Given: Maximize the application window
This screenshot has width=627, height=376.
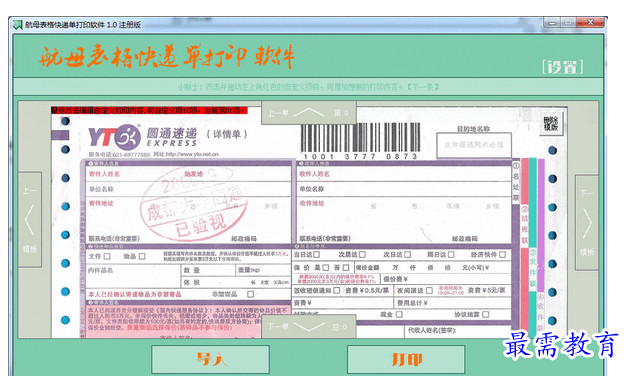Looking at the screenshot, I should tap(568, 23).
